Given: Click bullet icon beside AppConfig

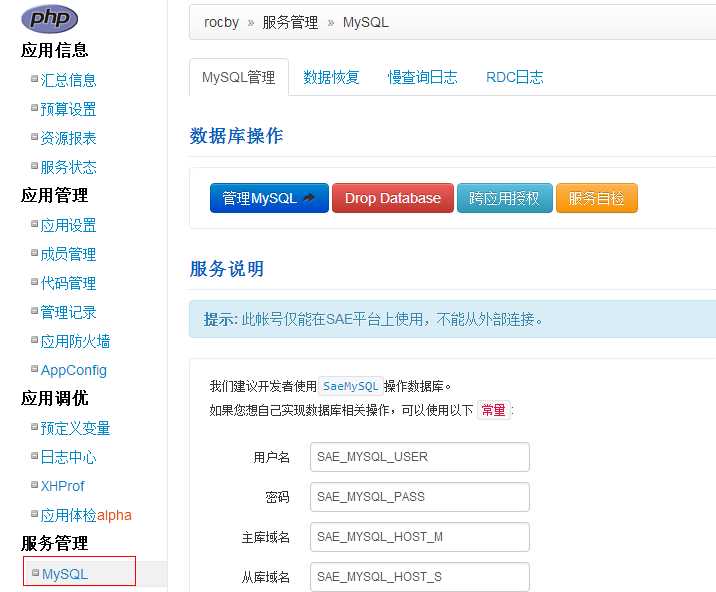Looking at the screenshot, I should 34,369.
